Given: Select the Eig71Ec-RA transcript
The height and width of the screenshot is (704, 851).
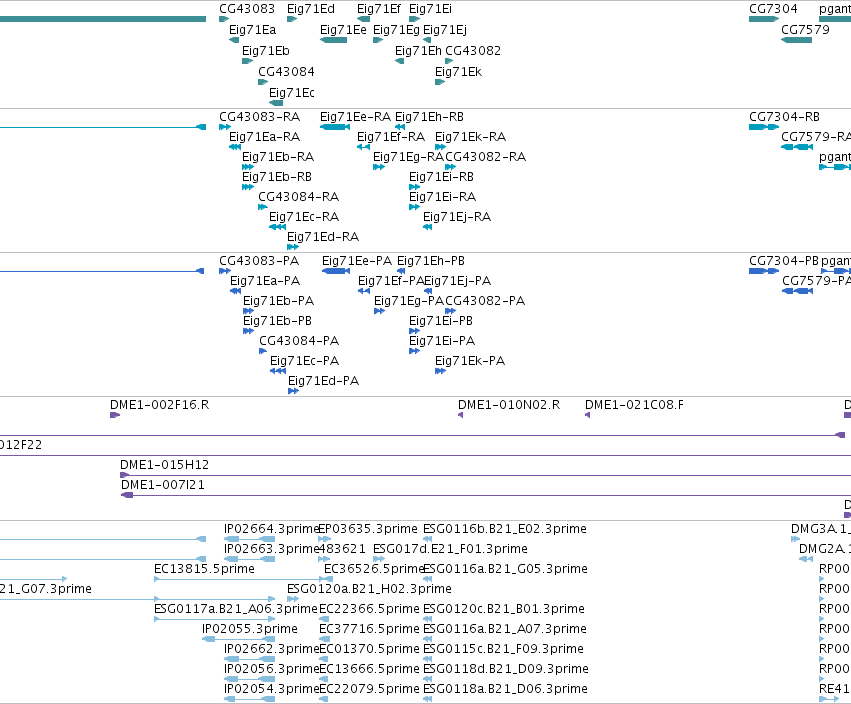Looking at the screenshot, I should coord(277,227).
